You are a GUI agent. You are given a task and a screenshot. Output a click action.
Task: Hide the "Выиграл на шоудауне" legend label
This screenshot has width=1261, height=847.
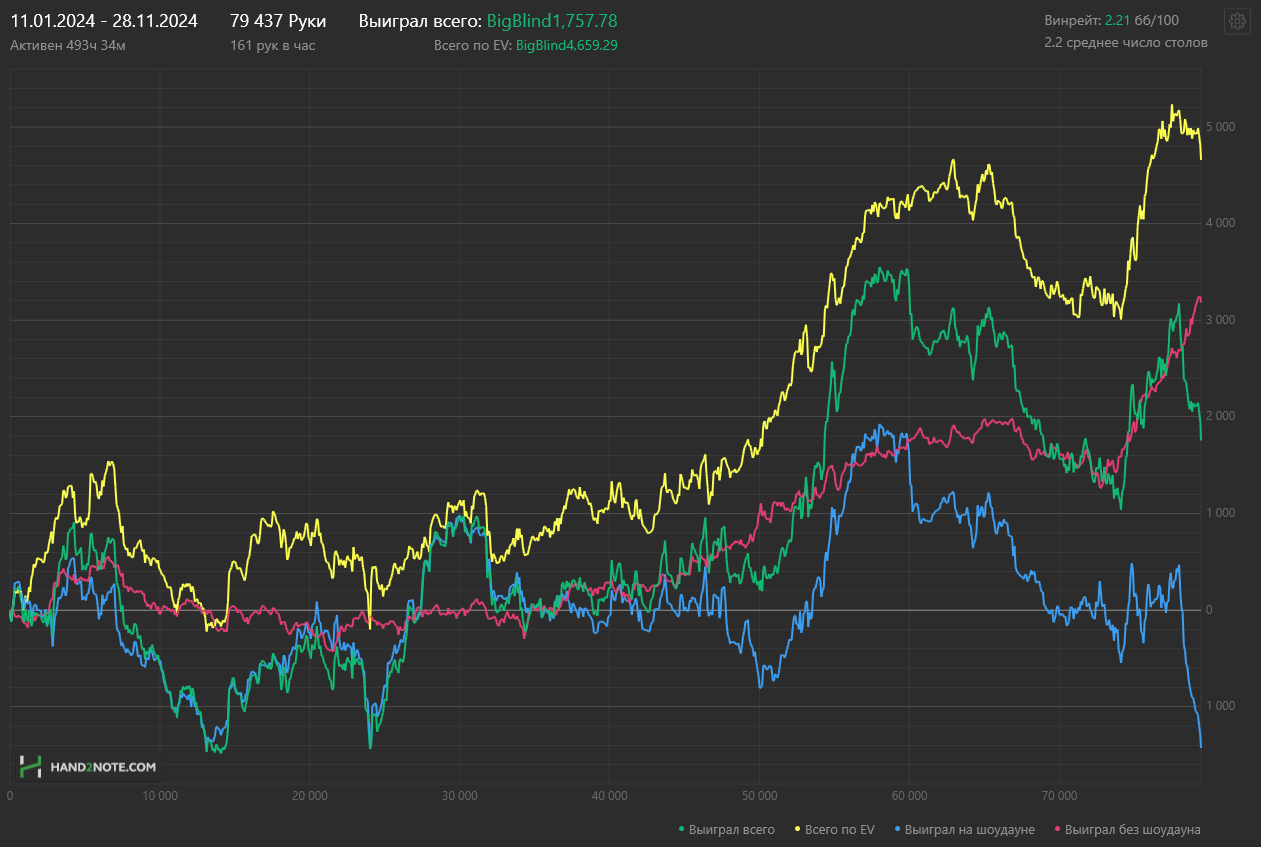970,829
